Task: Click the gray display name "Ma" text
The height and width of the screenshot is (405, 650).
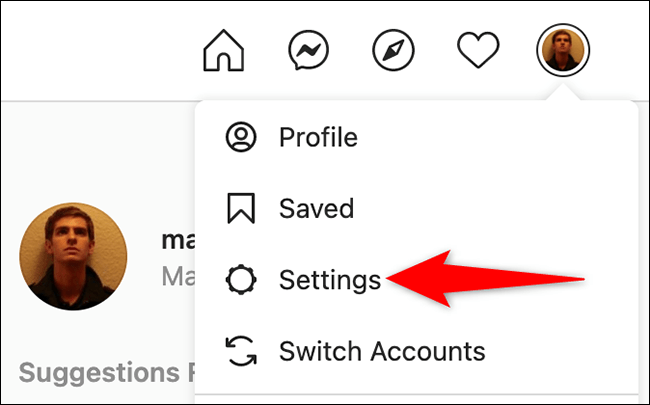Action: [178, 276]
